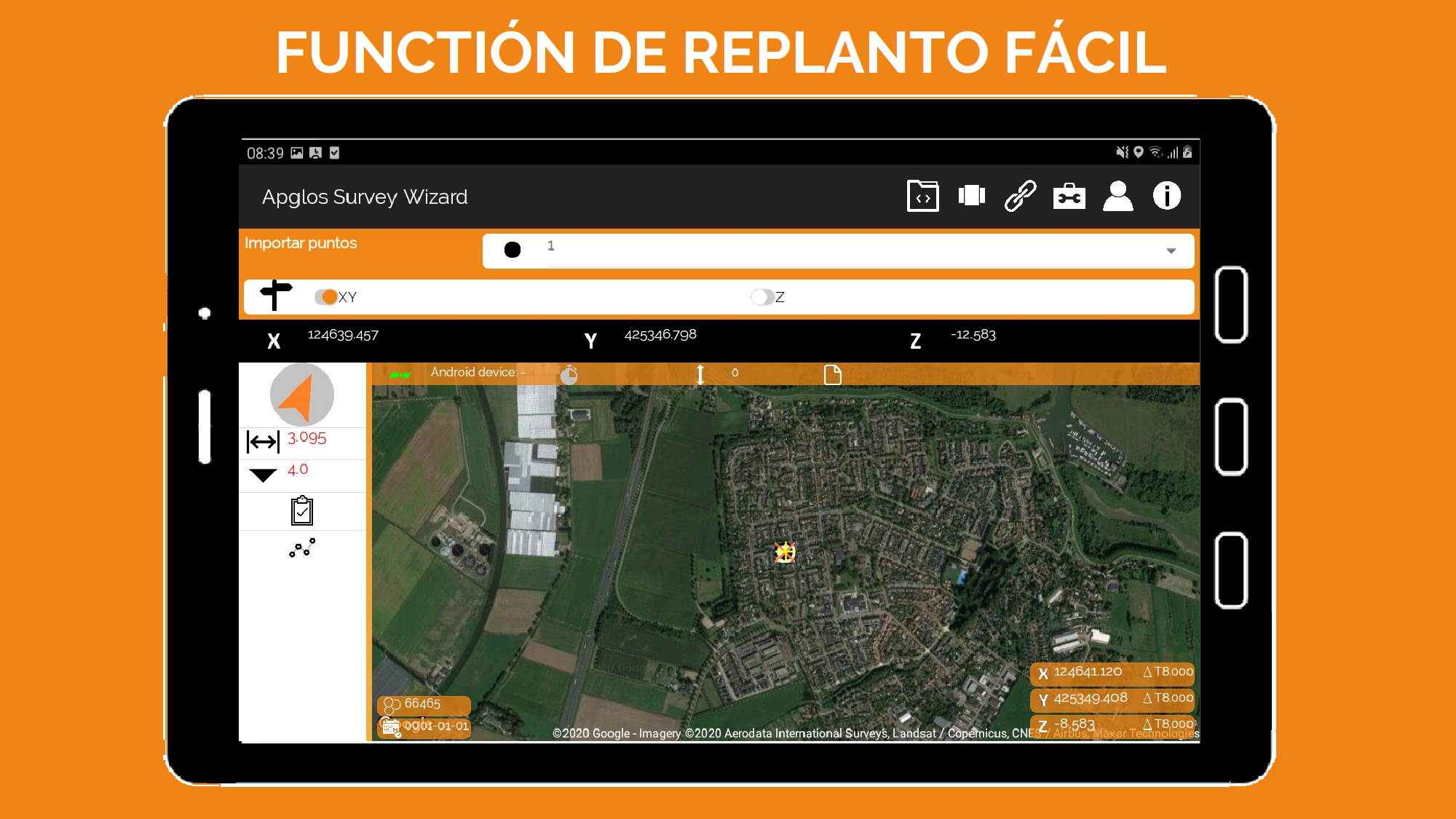The width and height of the screenshot is (1456, 819).
Task: Open the link connection icon
Action: (x=1020, y=196)
